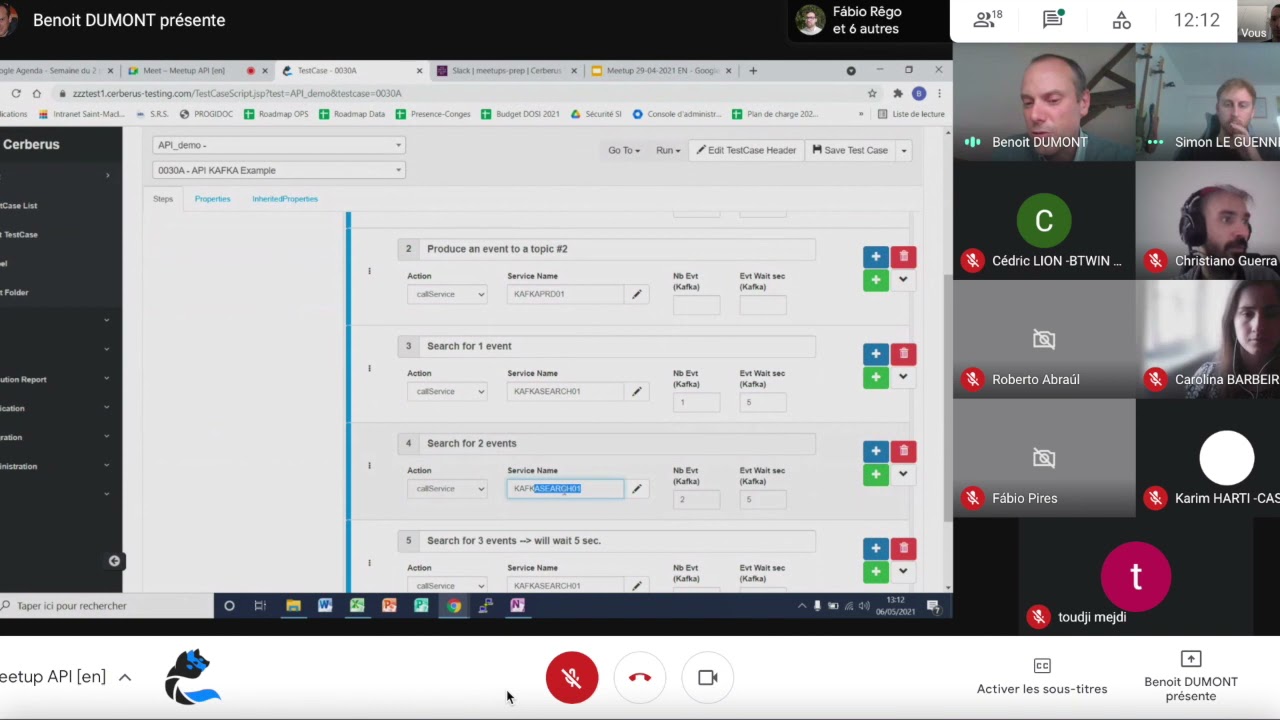Enable captions via Activer les sous-titres
The width and height of the screenshot is (1280, 720).
(1042, 676)
